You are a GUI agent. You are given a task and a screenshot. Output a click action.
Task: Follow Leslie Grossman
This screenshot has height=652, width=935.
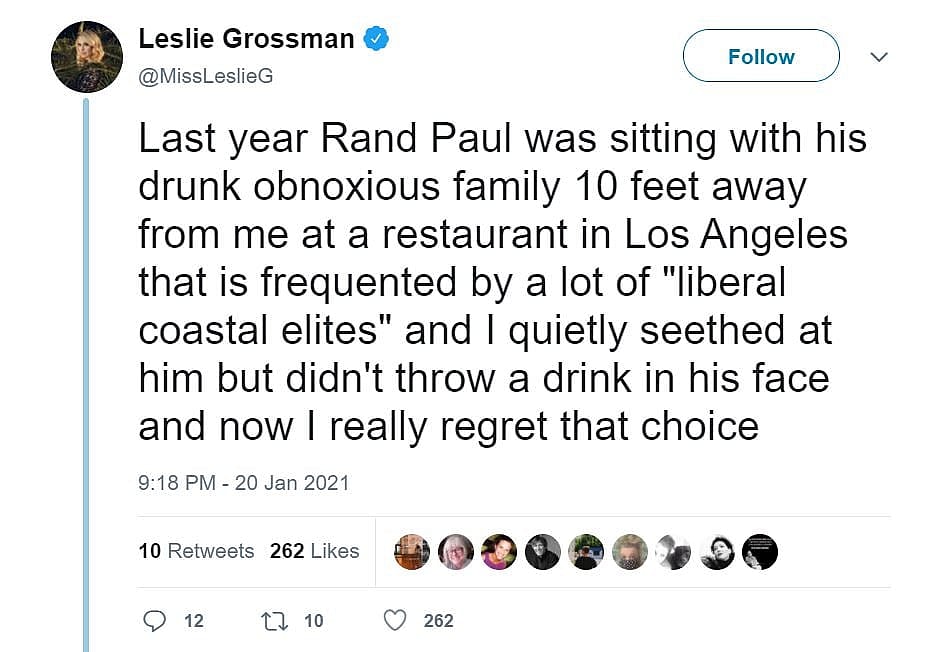tap(760, 56)
